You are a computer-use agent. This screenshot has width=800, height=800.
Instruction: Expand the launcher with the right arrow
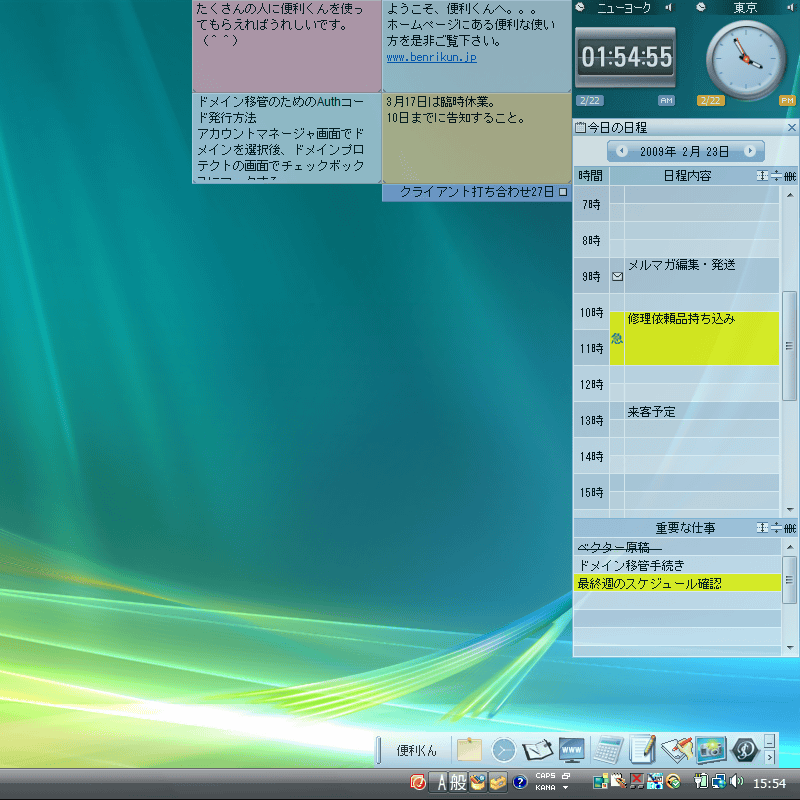(769, 758)
